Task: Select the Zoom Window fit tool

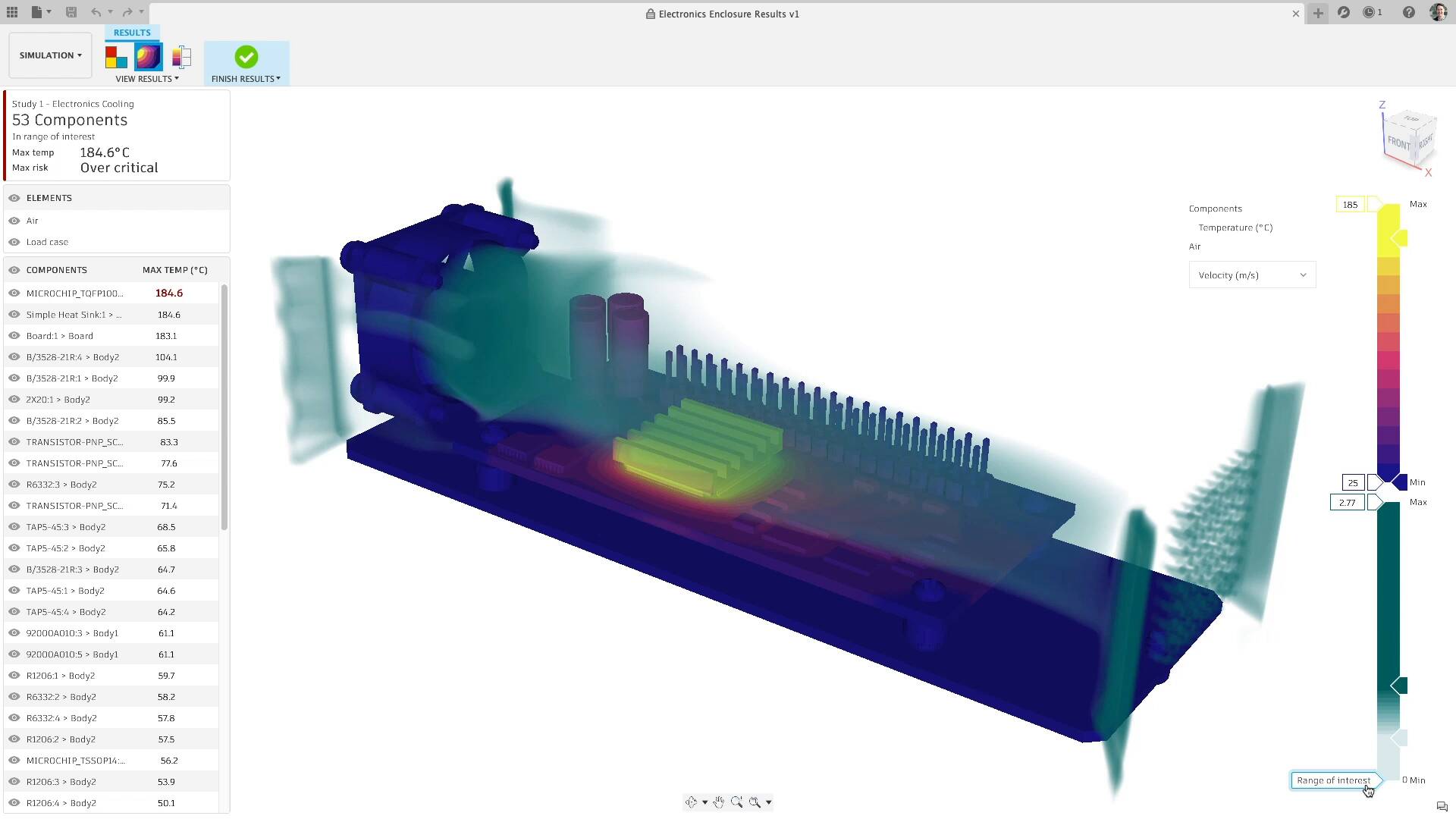Action: click(755, 802)
